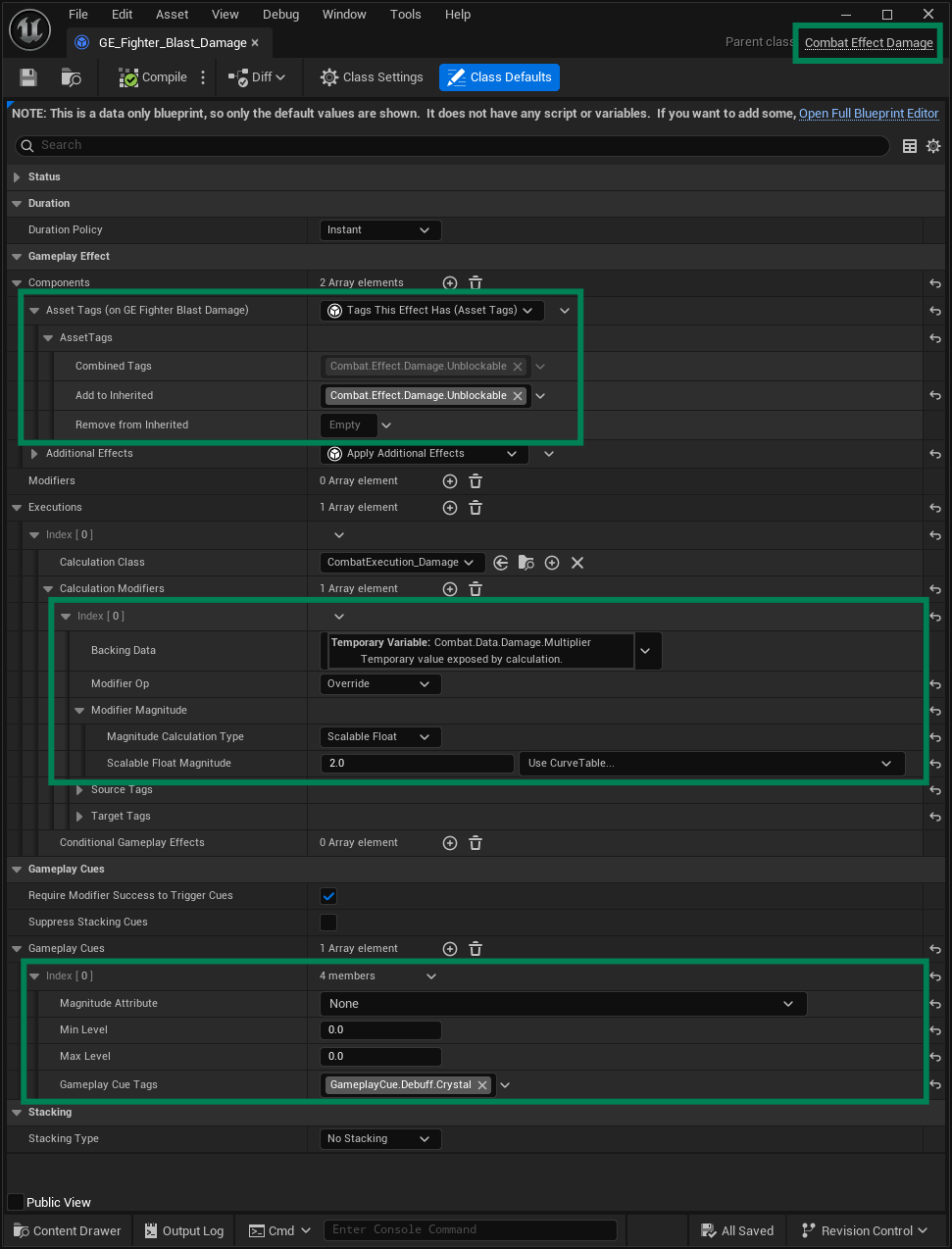Open the Tools menu
This screenshot has height=1249, width=952.
406,15
